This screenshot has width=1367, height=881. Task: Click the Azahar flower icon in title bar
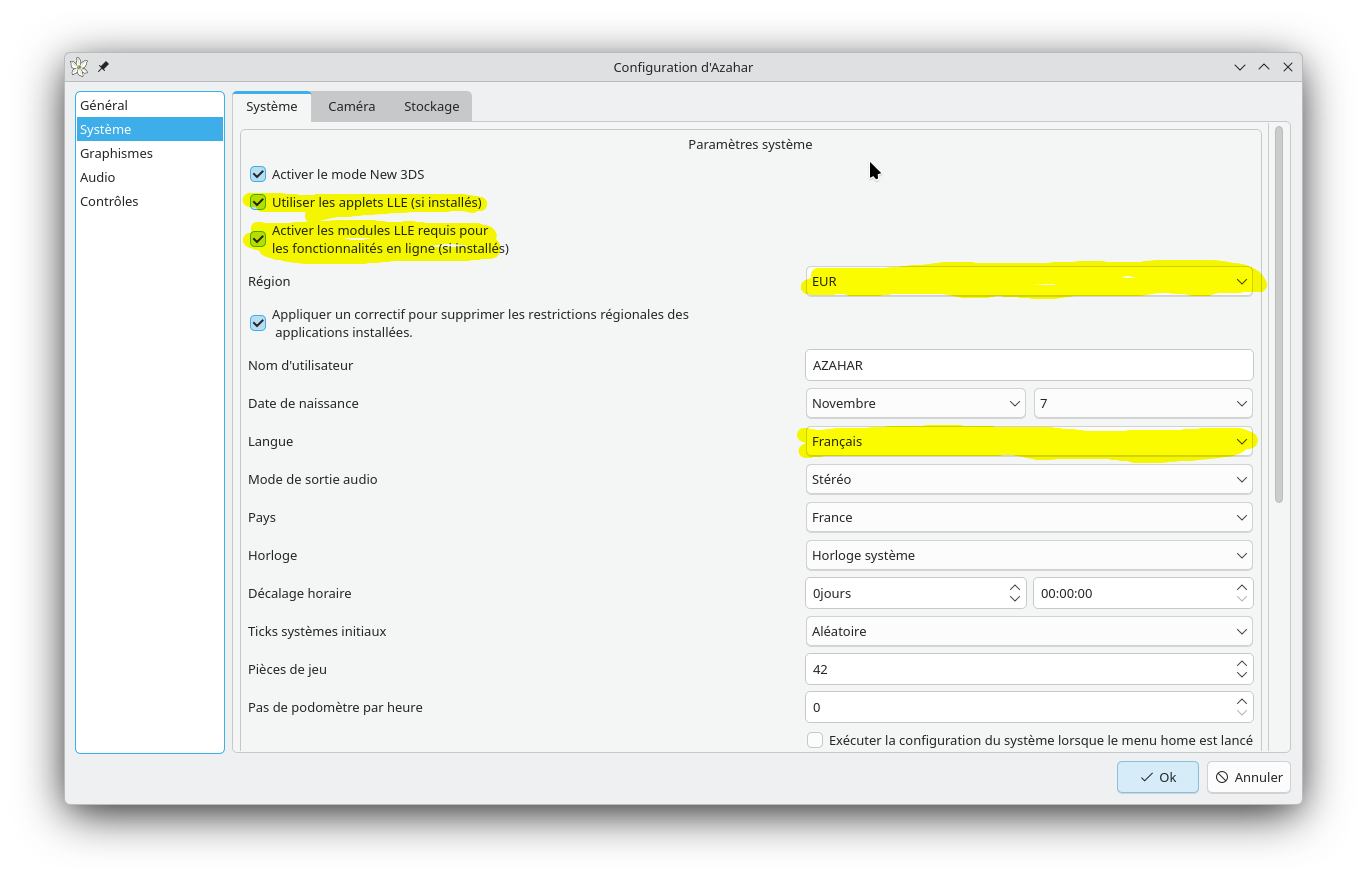(x=79, y=67)
